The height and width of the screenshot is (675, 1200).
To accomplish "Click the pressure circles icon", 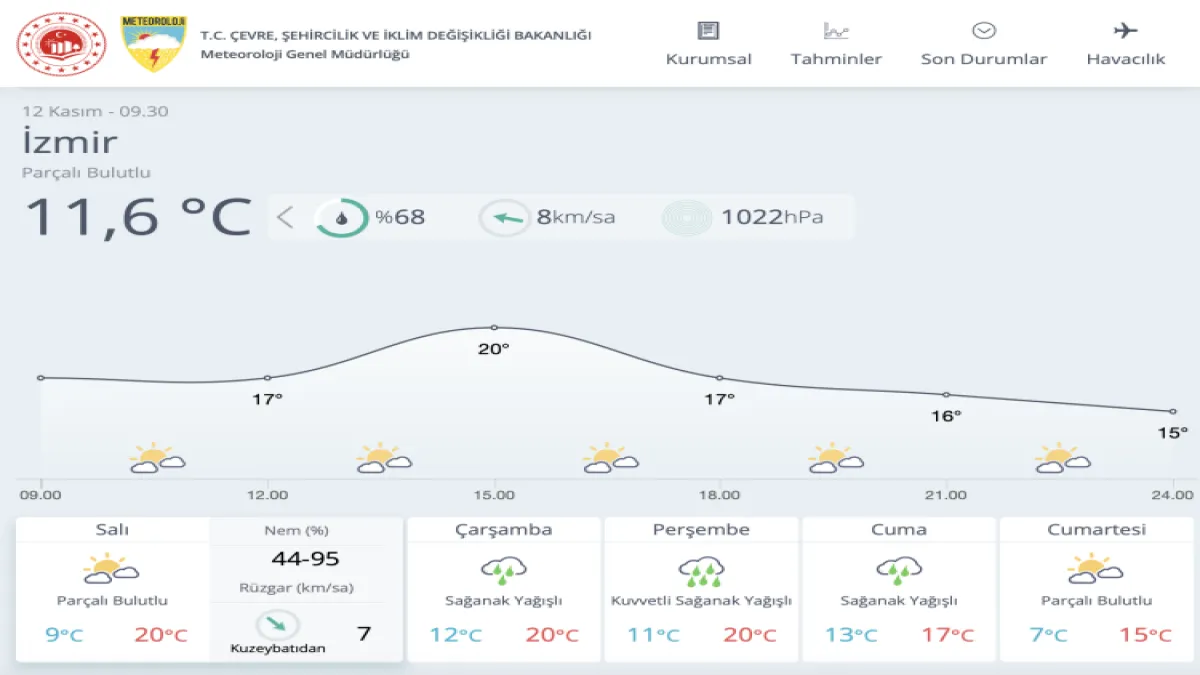I will (687, 217).
